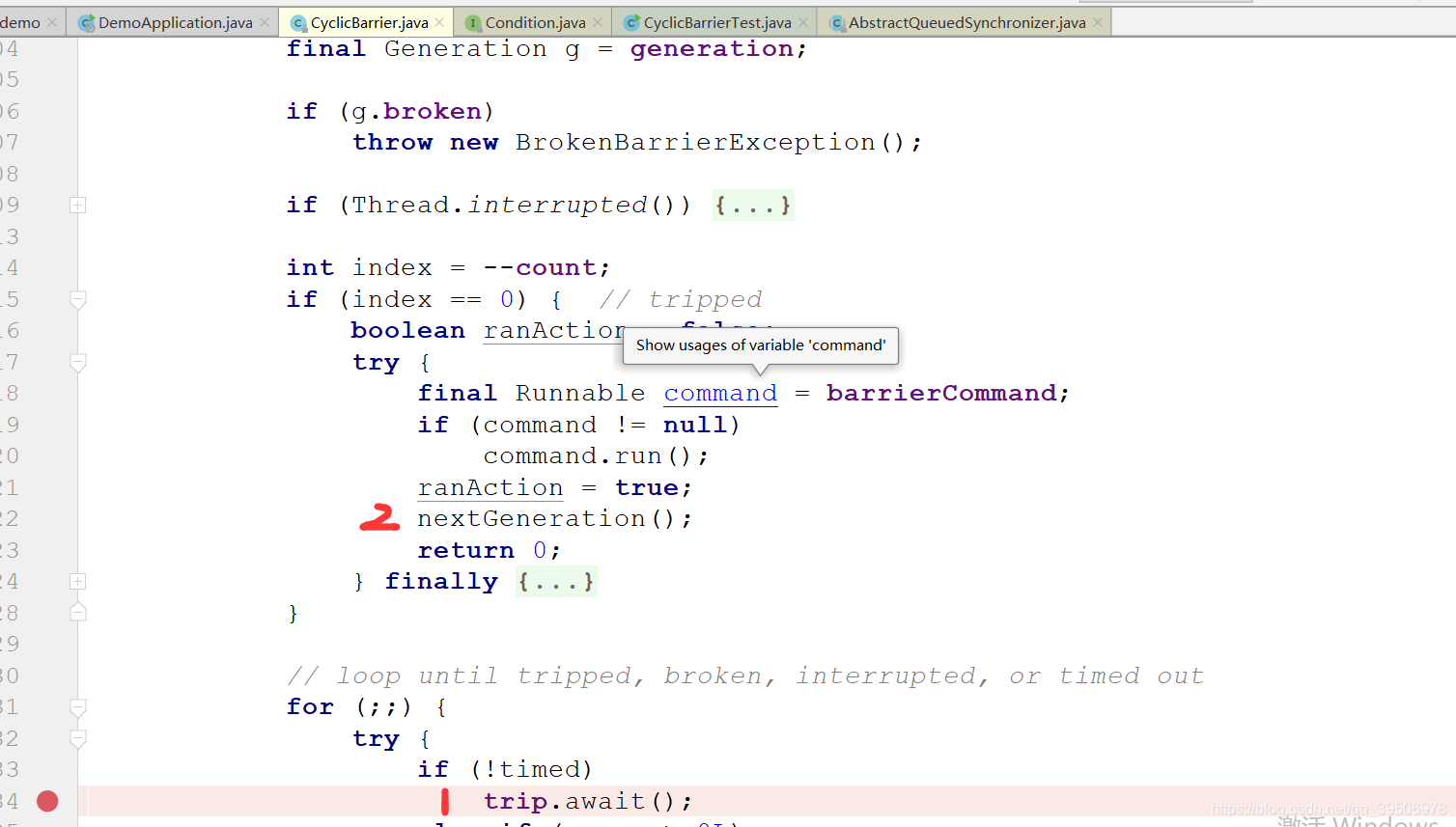The width and height of the screenshot is (1456, 827).
Task: Click 'Runnable' type name
Action: point(580,393)
